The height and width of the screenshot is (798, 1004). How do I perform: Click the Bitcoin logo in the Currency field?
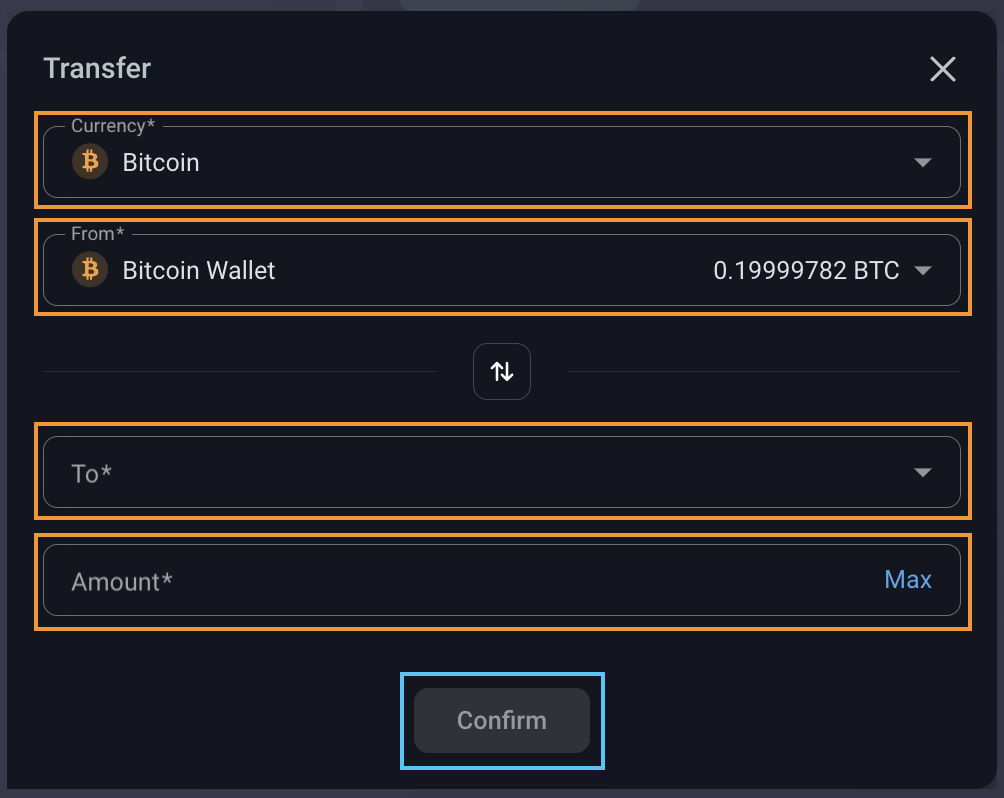click(90, 162)
